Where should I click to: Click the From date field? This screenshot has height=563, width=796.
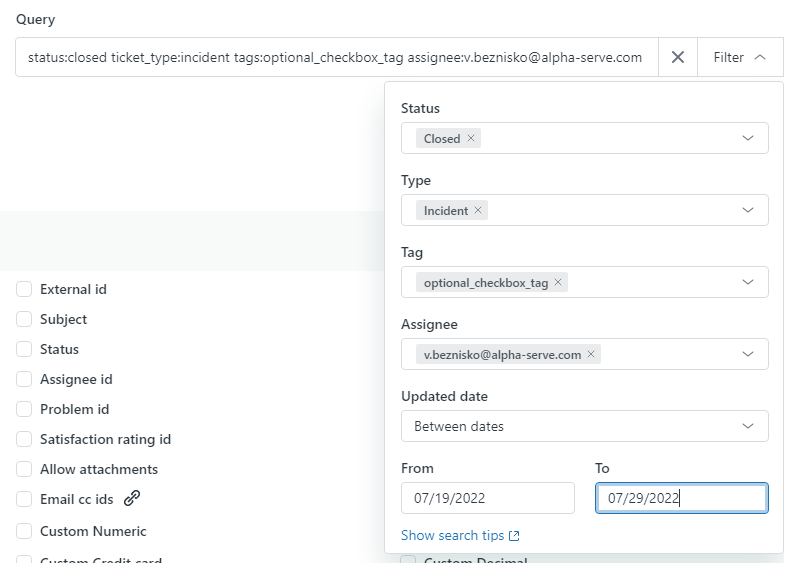(487, 498)
